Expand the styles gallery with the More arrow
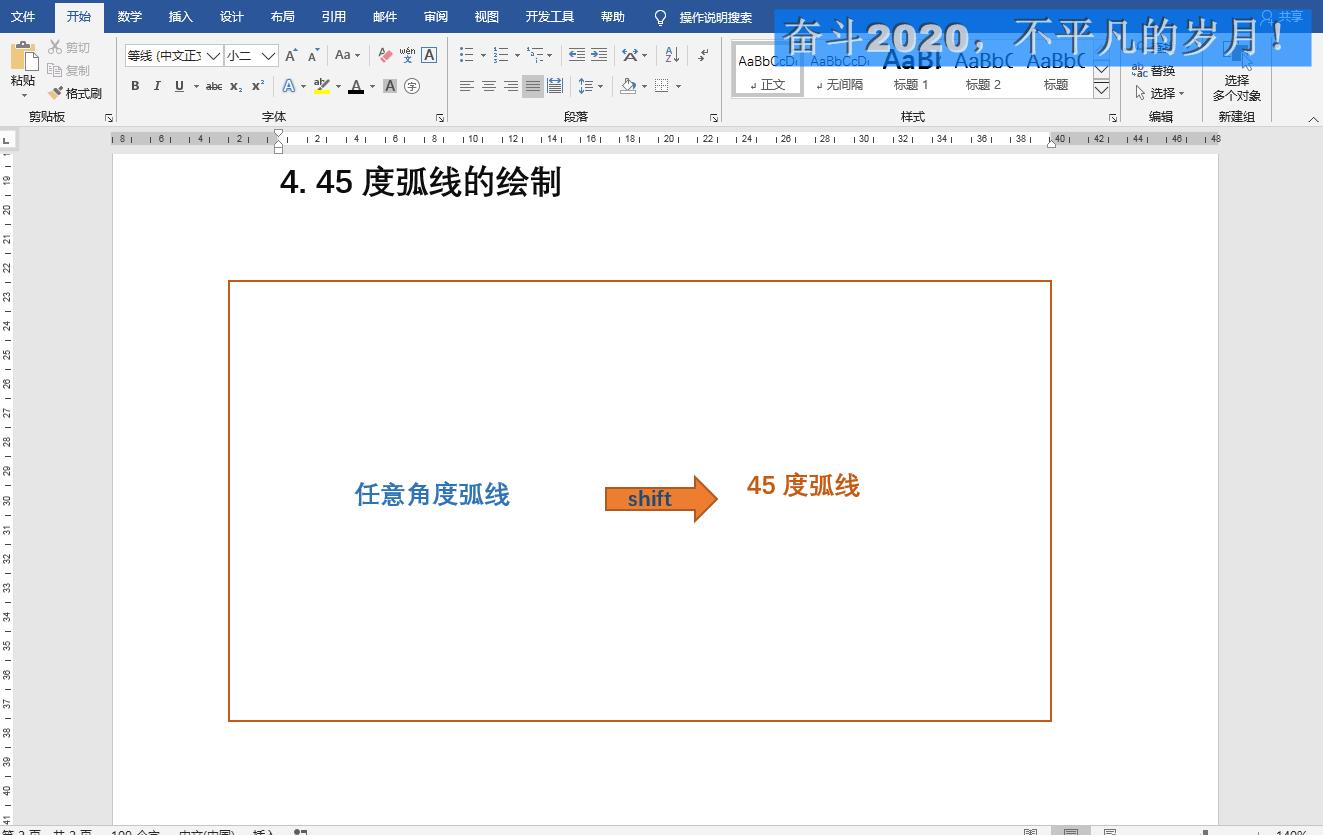 (x=1101, y=89)
